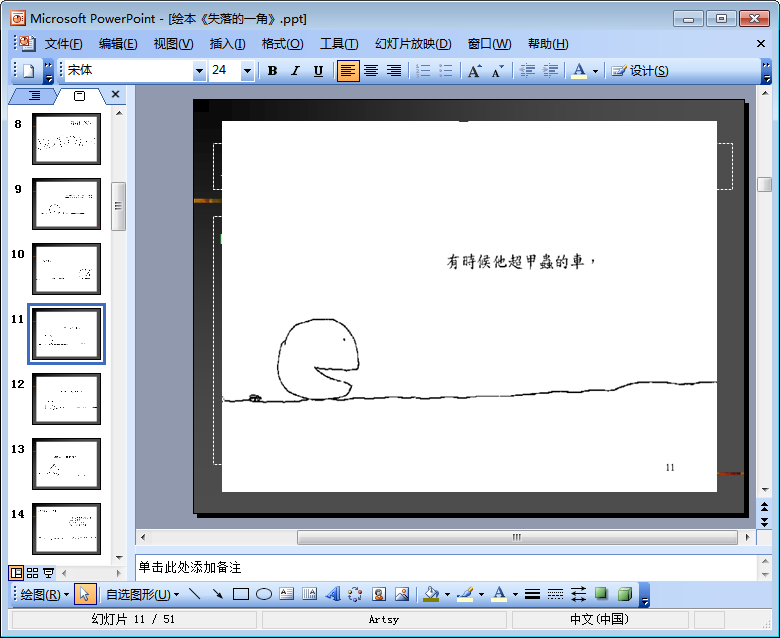Choose the Select Objects arrow tool
The height and width of the screenshot is (638, 780).
85,594
